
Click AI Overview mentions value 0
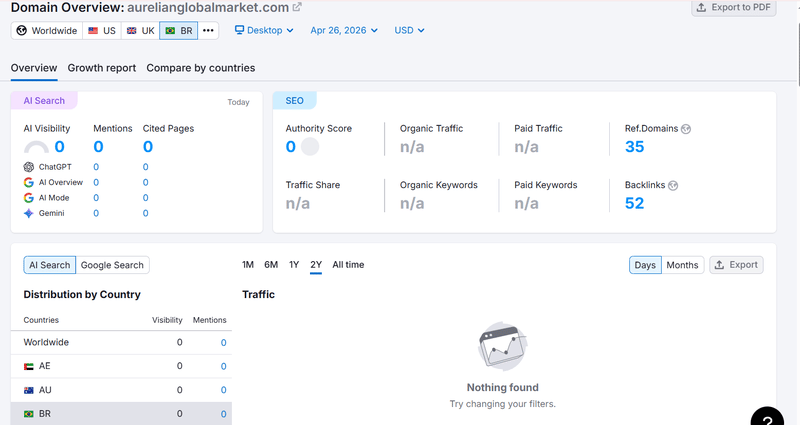(x=96, y=182)
